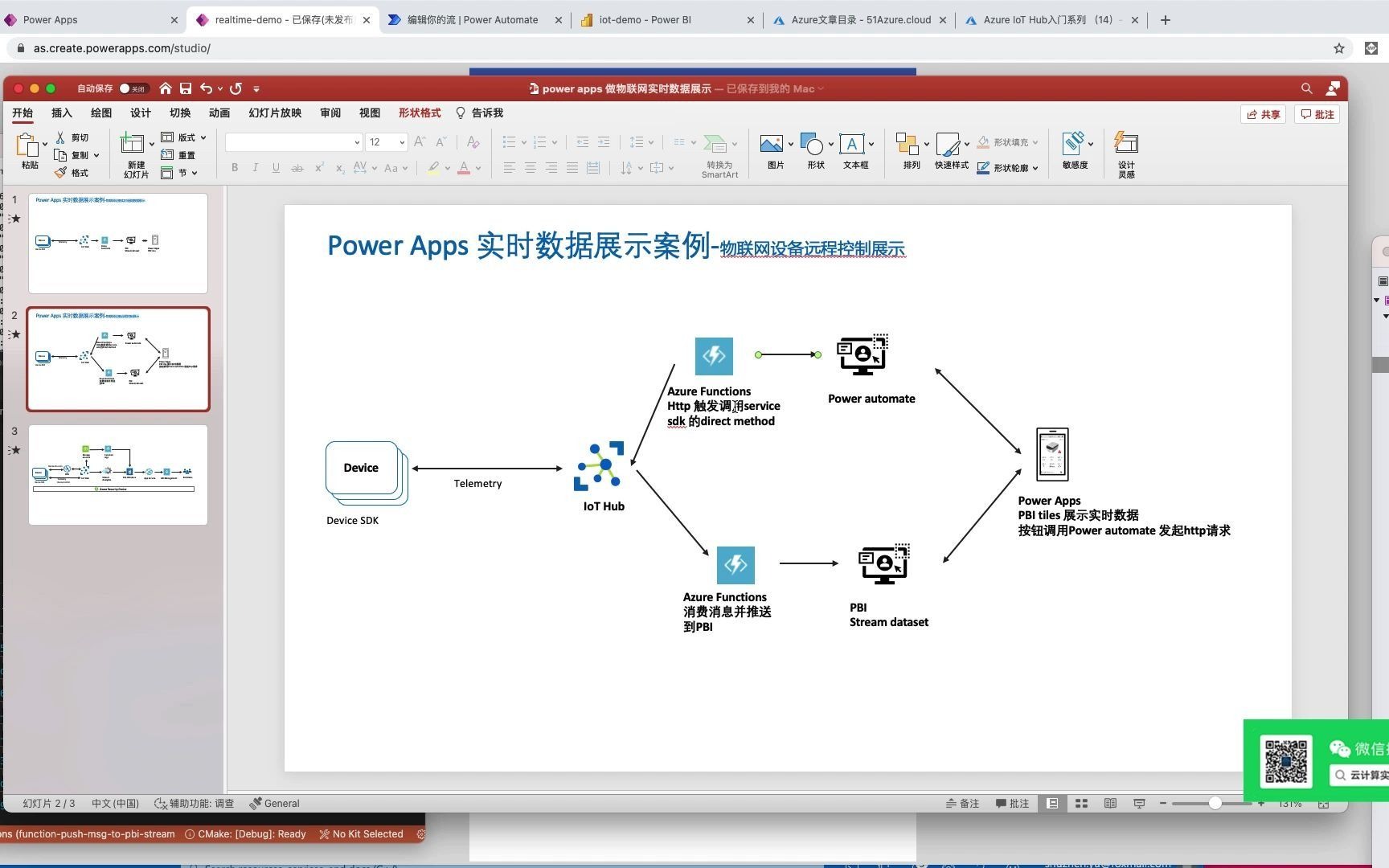This screenshot has width=1389, height=868.
Task: Expand the Layout dropdown
Action: point(203,137)
